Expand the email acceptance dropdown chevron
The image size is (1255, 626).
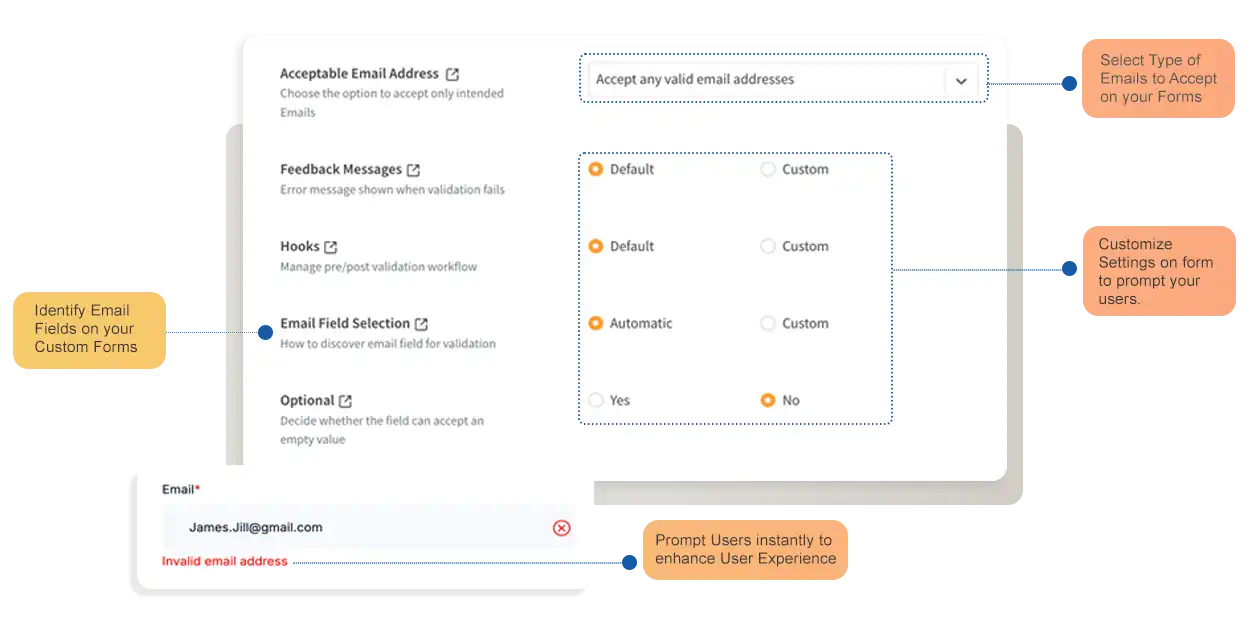960,80
